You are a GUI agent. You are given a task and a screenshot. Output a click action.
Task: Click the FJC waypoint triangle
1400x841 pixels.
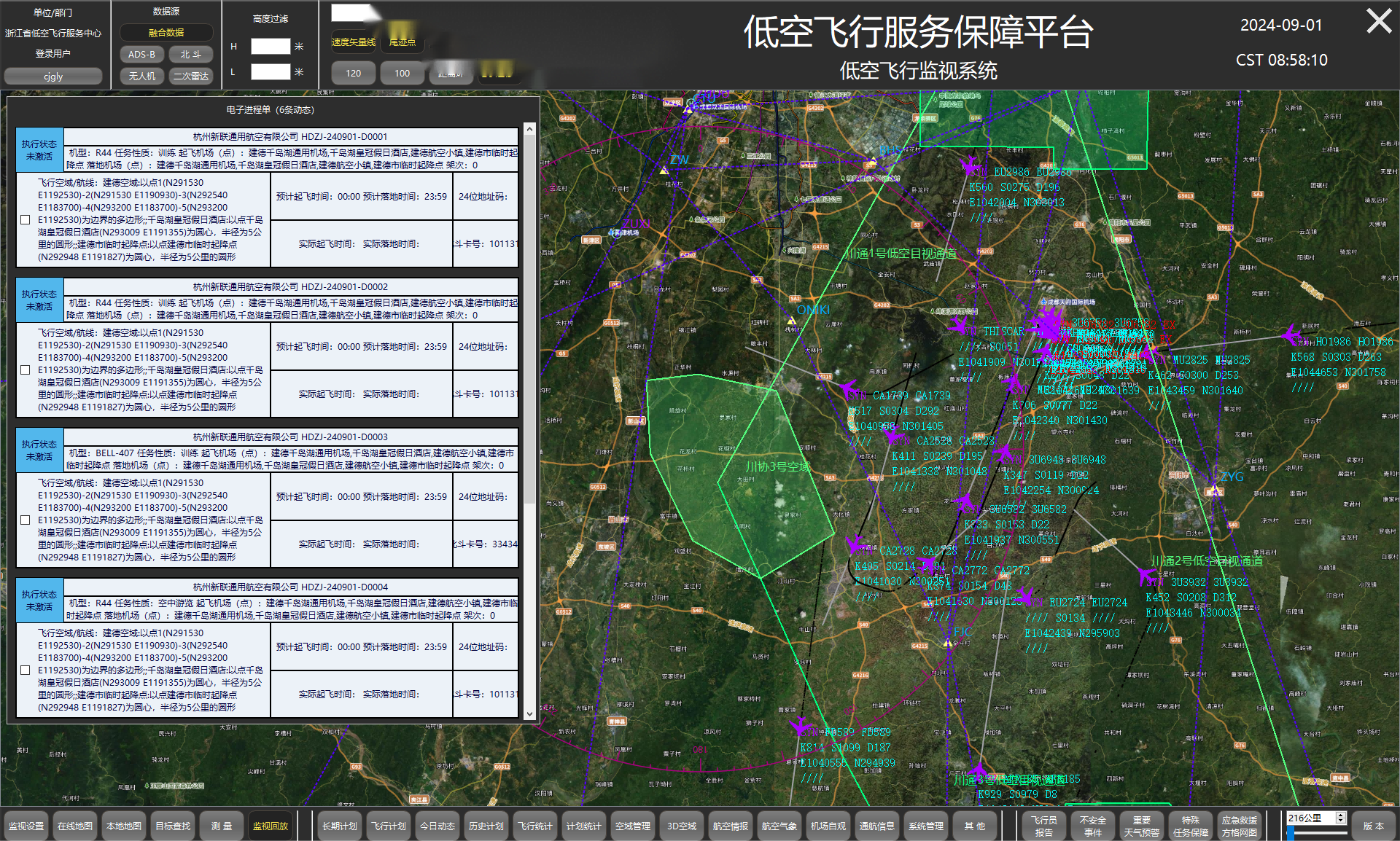tap(947, 644)
